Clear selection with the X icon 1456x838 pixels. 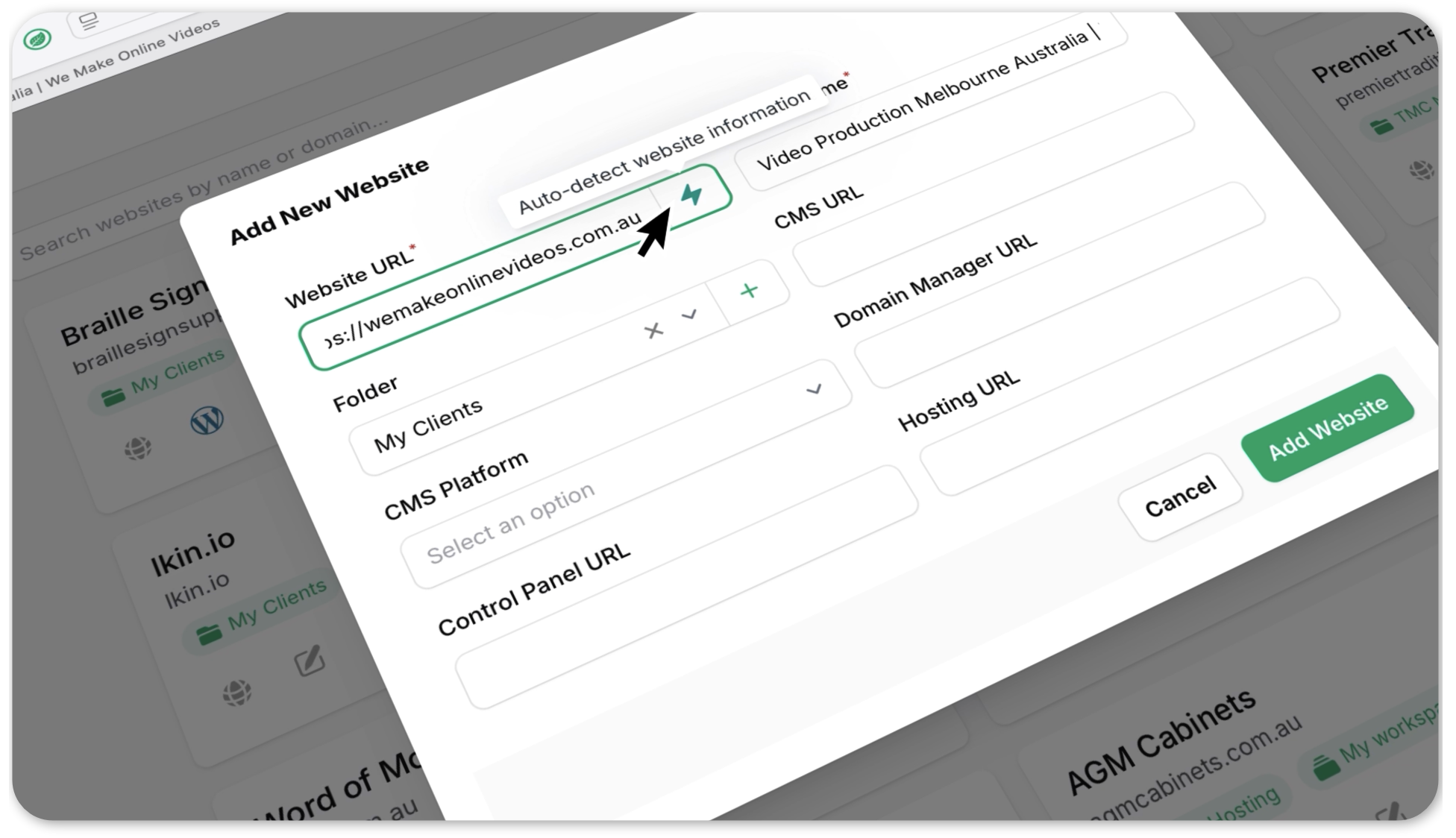pos(653,330)
